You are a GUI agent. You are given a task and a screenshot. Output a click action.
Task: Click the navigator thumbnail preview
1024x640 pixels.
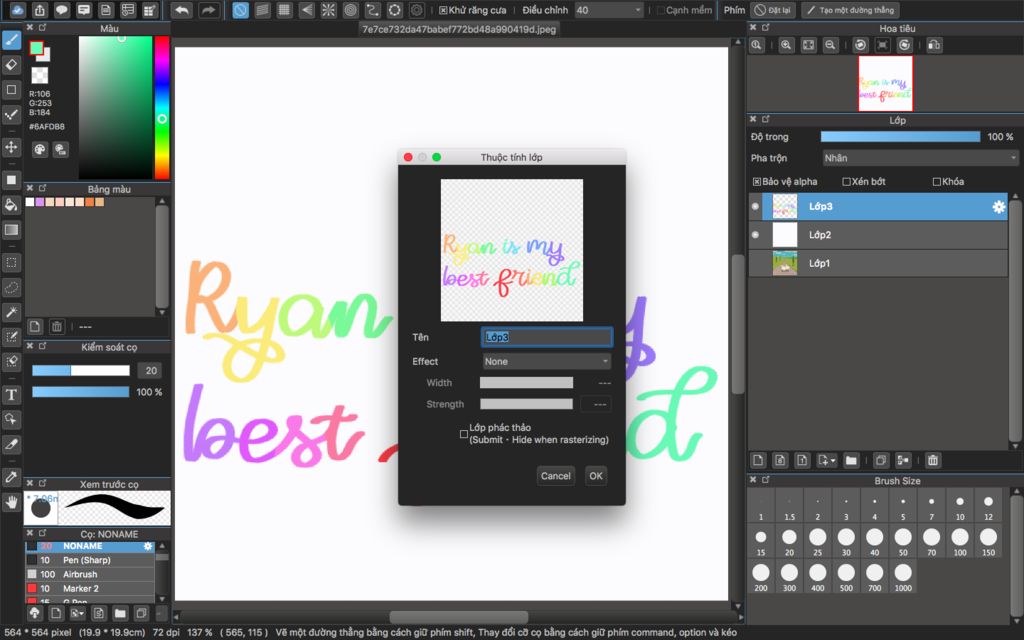[x=885, y=84]
